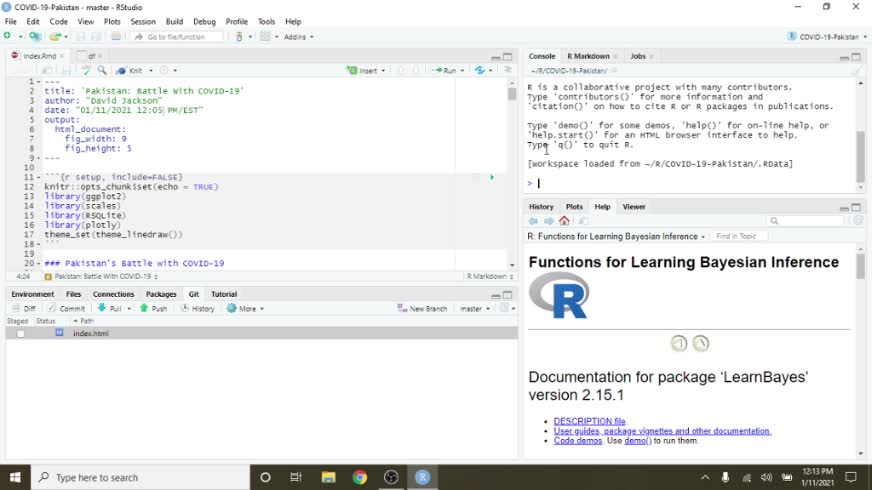The height and width of the screenshot is (490, 872).
Task: Open Git History clock icon
Action: (x=185, y=309)
